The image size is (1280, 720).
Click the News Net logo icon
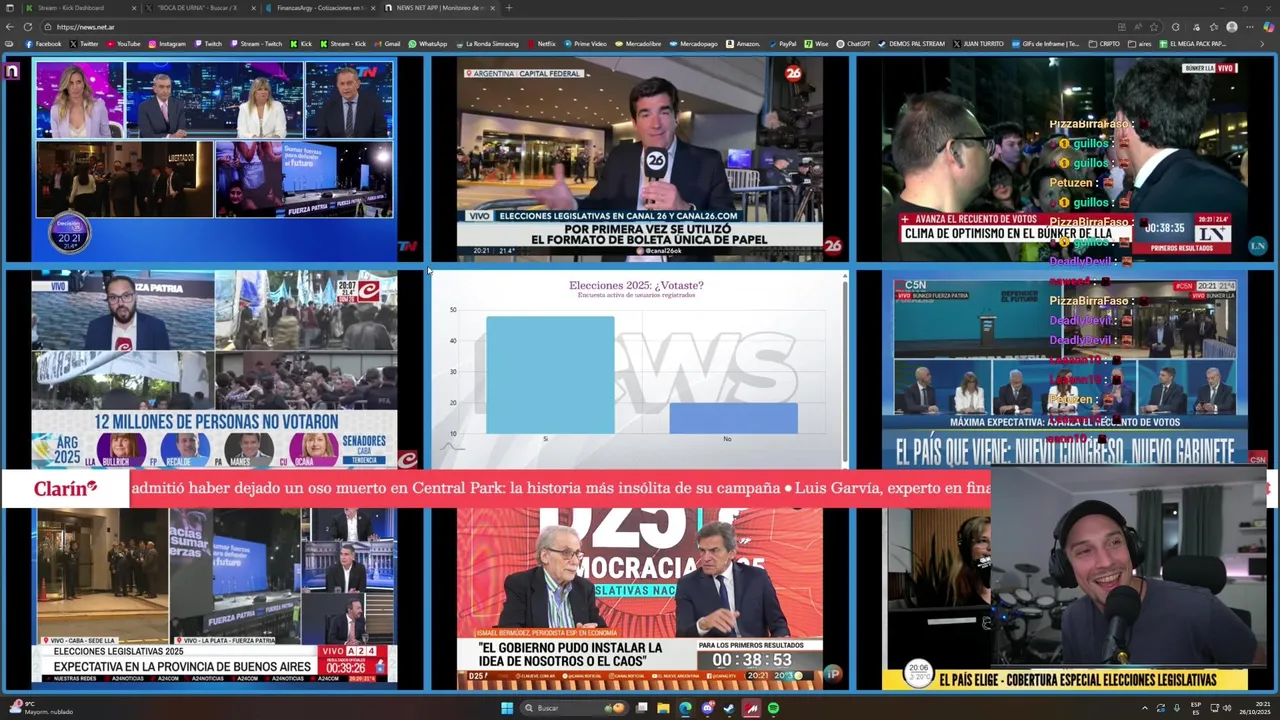11,71
